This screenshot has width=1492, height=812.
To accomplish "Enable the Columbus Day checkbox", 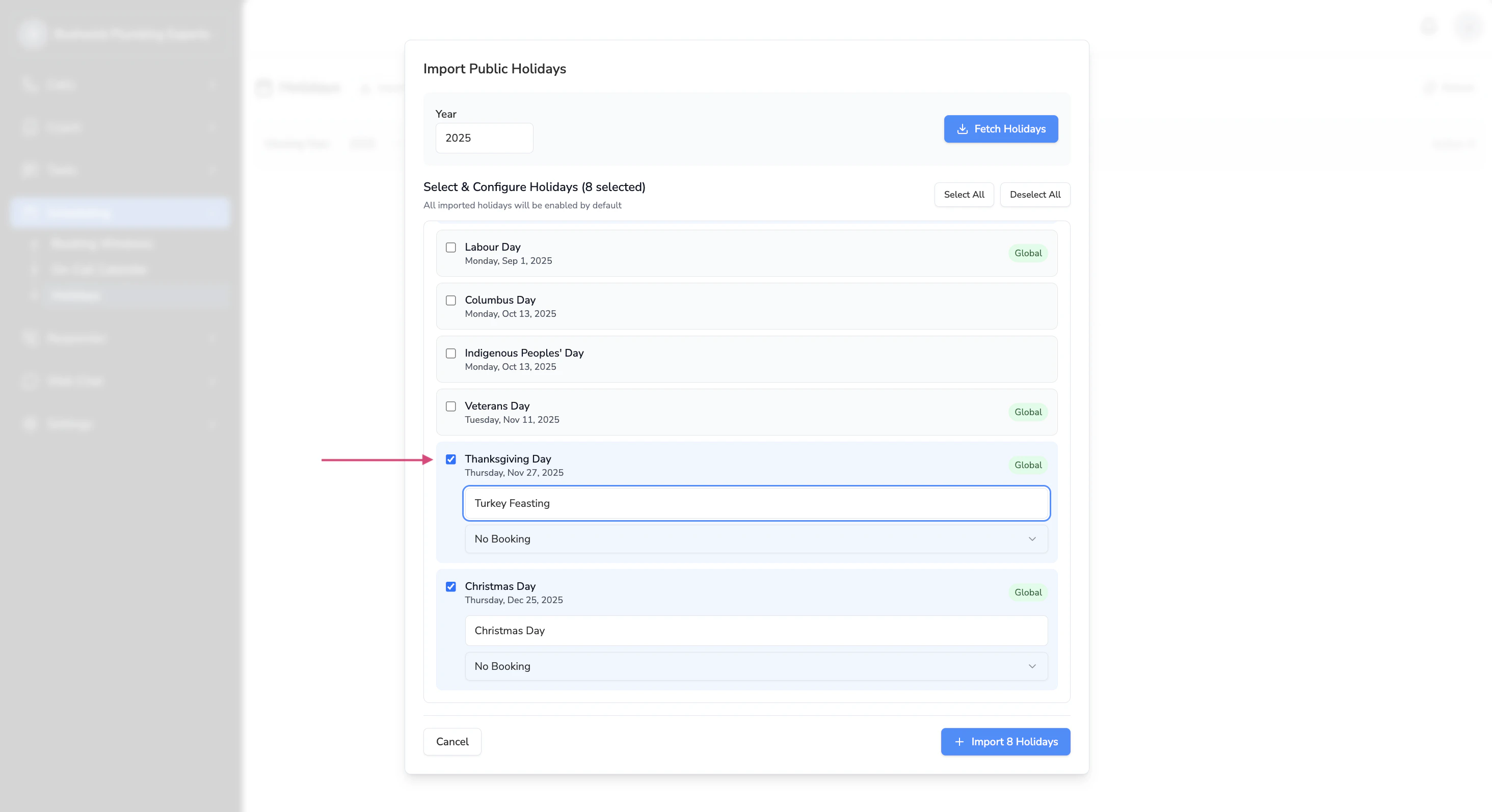I will (450, 300).
